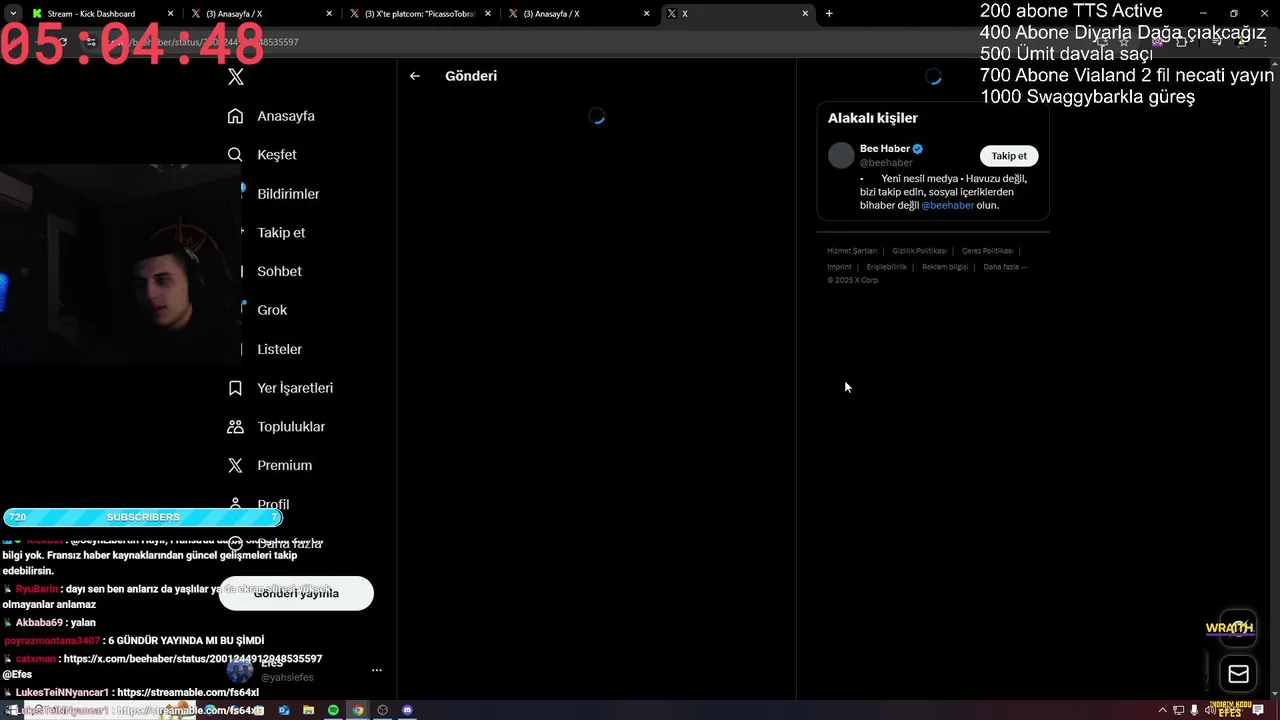Click the Yer İşaretleri bookmark icon
The height and width of the screenshot is (720, 1280).
(x=235, y=388)
